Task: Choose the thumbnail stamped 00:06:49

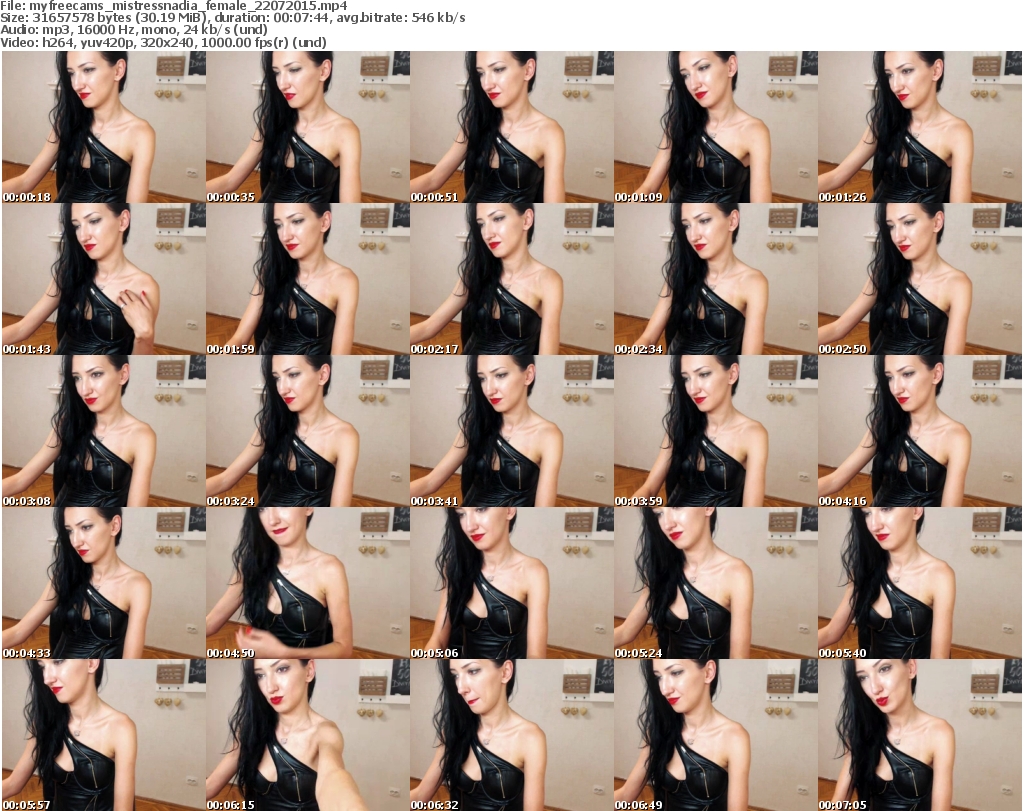Action: point(715,735)
